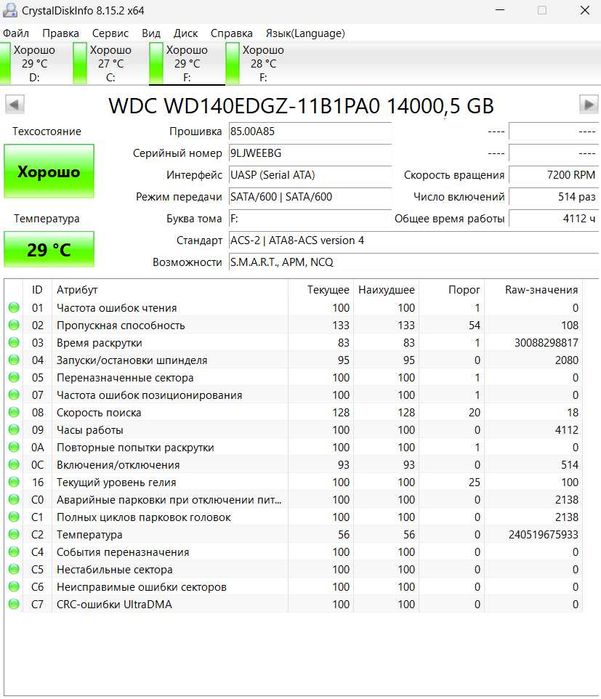Click the CrystalDiskInfo app icon in title bar

[x=9, y=10]
